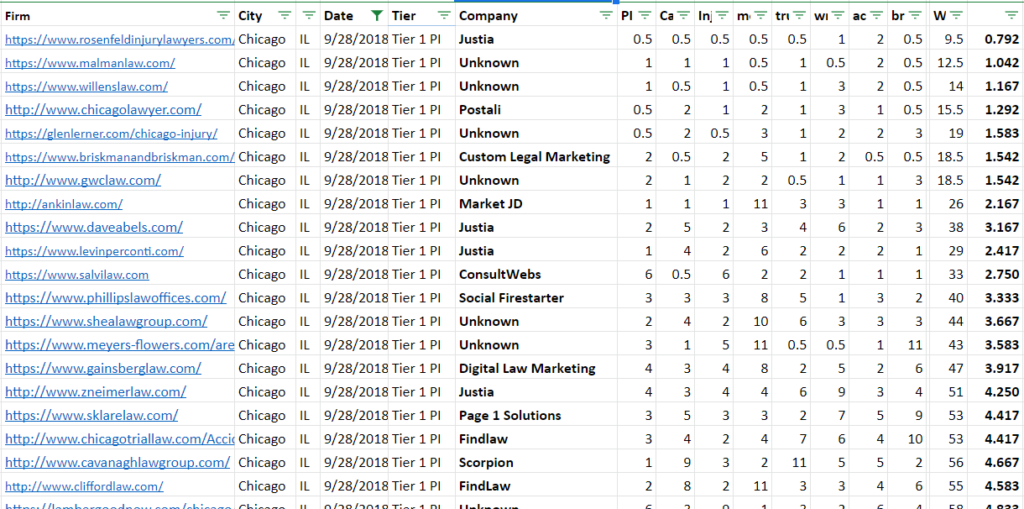1024x509 pixels.
Task: Select the "Page 1 Solutions" cell
Action: coord(510,416)
